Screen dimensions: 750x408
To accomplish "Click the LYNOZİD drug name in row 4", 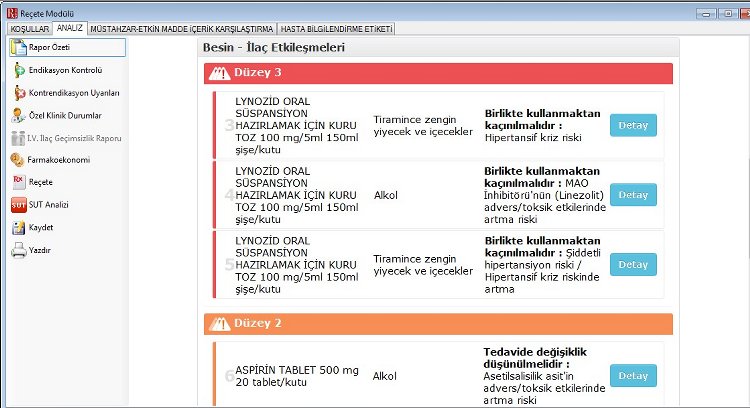I will (297, 195).
